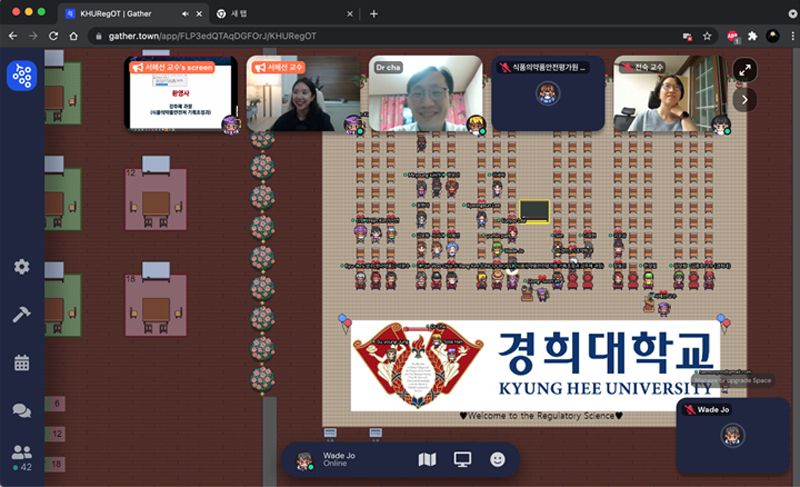Select the presenter's webcam video tile
This screenshot has height=487, width=800.
click(x=303, y=93)
